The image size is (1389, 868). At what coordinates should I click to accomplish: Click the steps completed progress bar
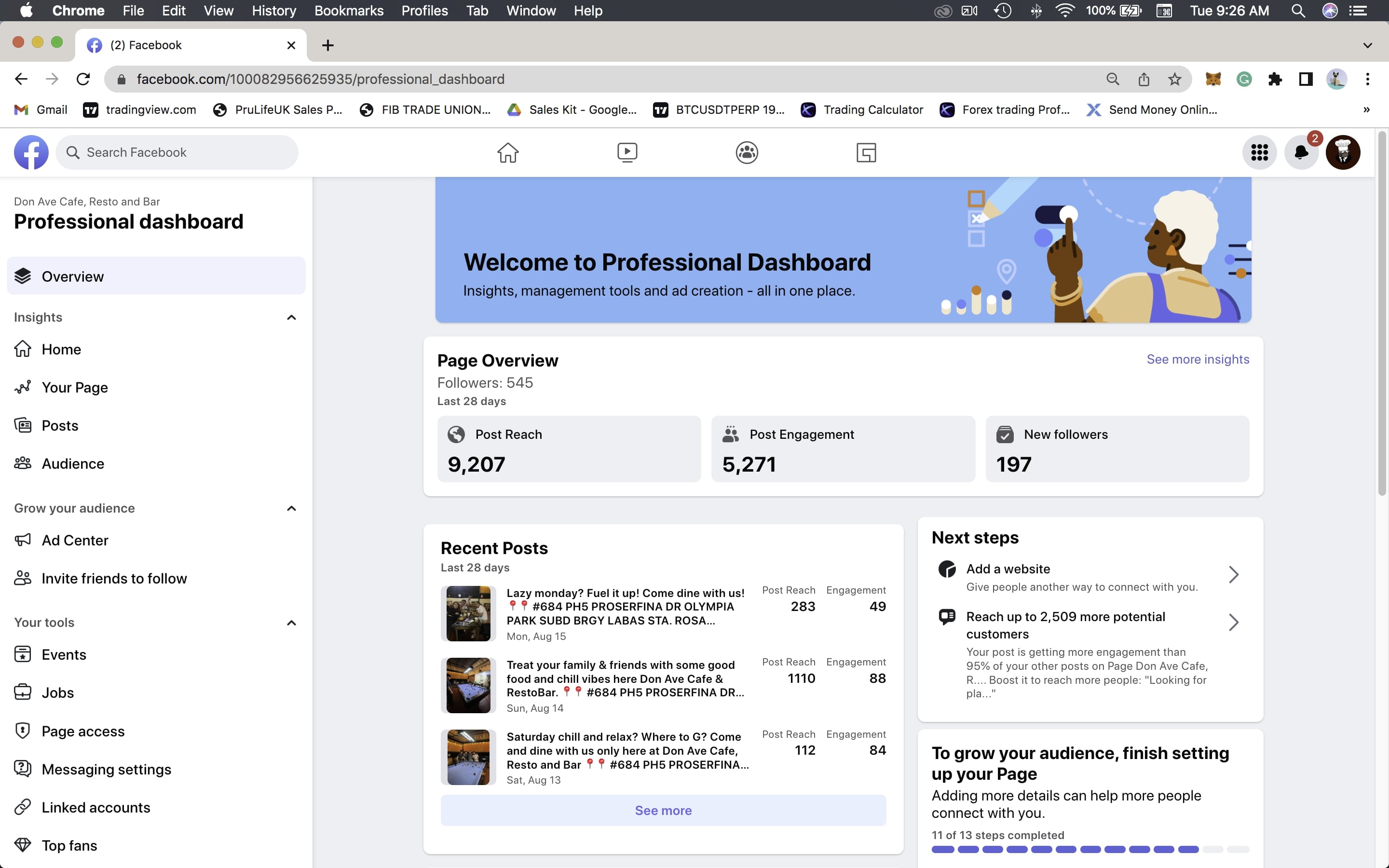click(1089, 849)
